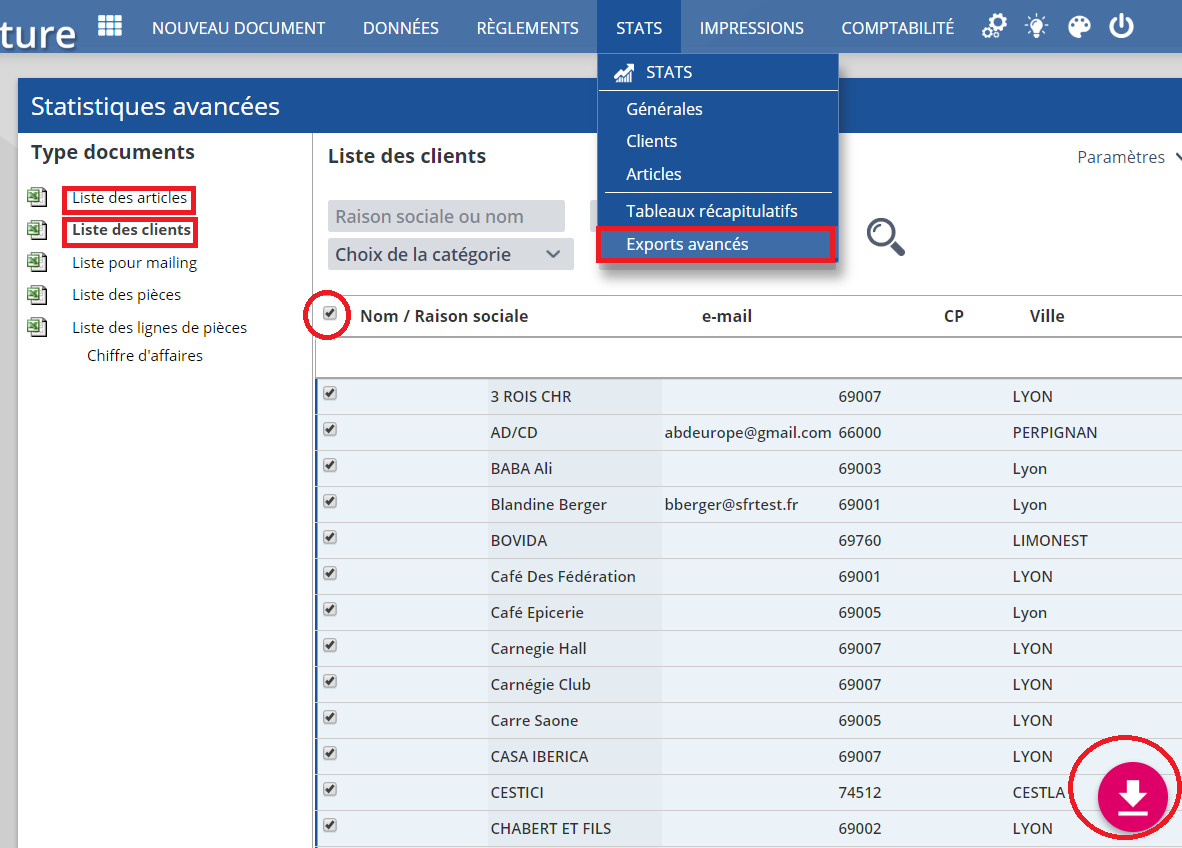Click the light bulb tips icon
Image resolution: width=1182 pixels, height=848 pixels.
coord(1037,26)
